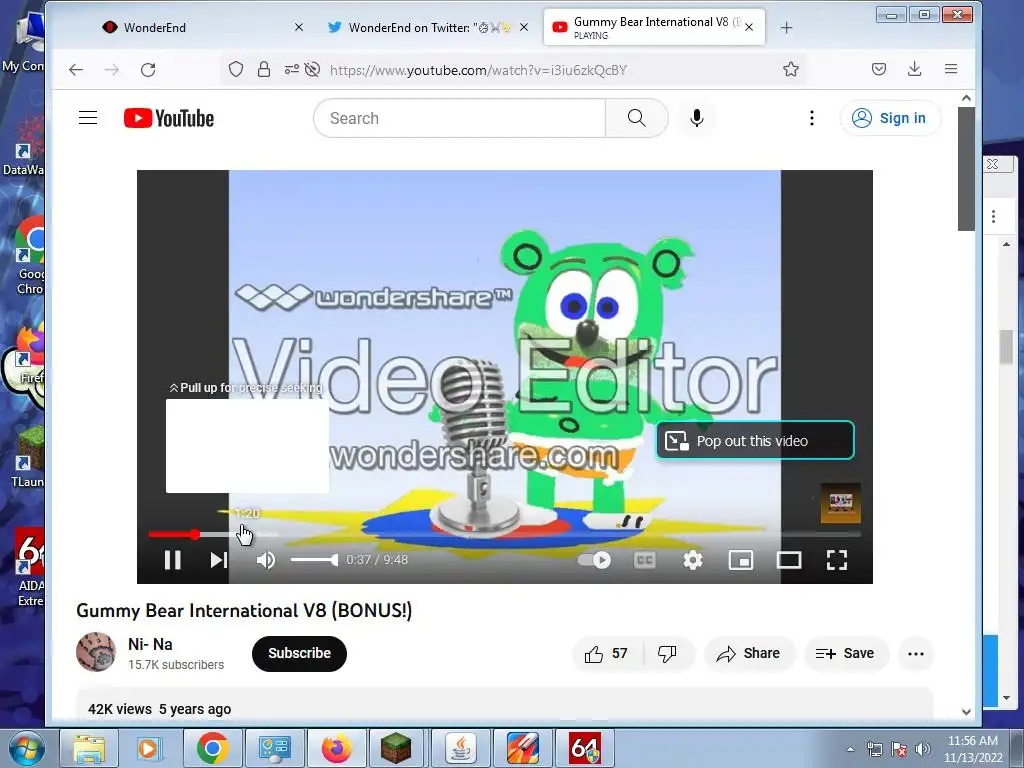Image resolution: width=1024 pixels, height=768 pixels.
Task: Pause the YouTube video
Action: pos(172,560)
